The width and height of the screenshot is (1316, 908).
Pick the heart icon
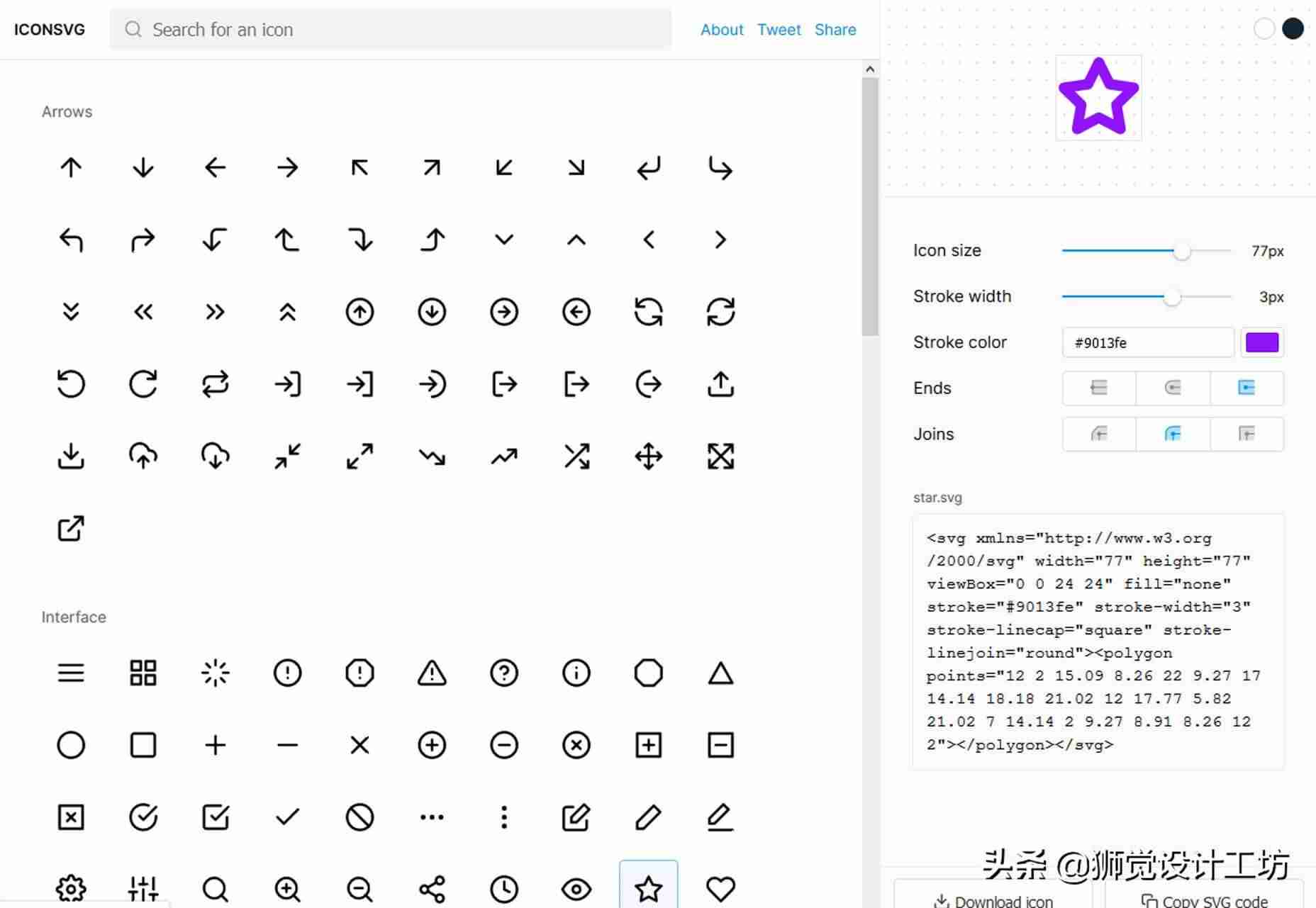[720, 889]
